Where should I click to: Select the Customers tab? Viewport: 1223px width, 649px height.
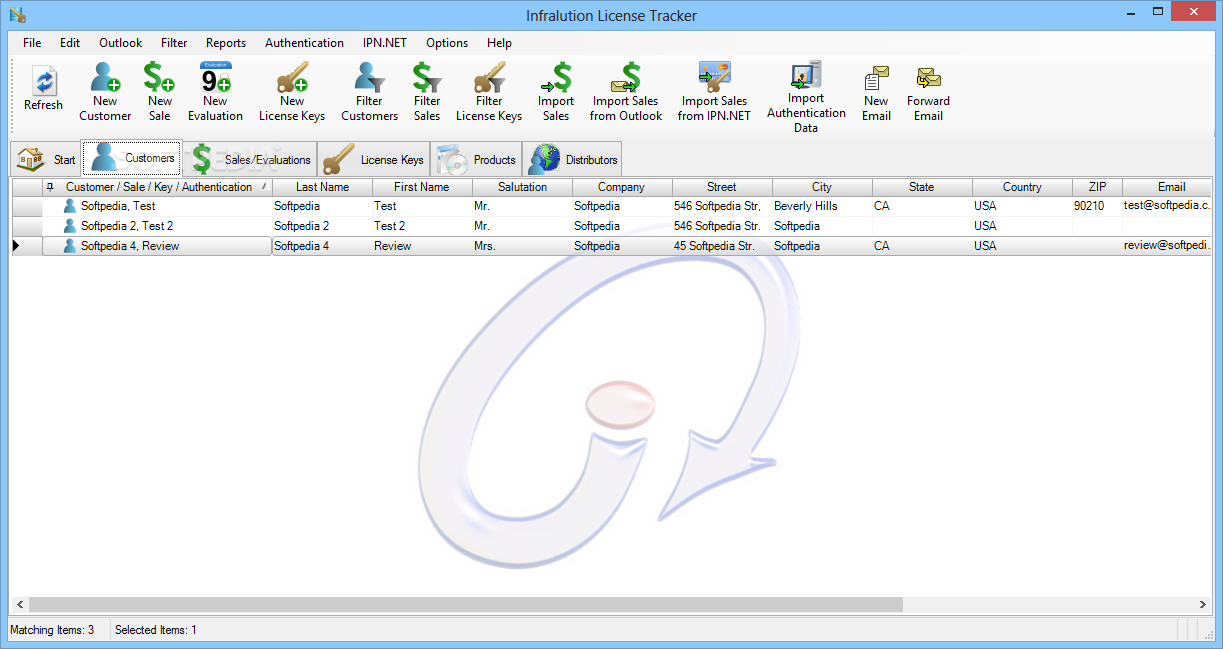tap(132, 158)
